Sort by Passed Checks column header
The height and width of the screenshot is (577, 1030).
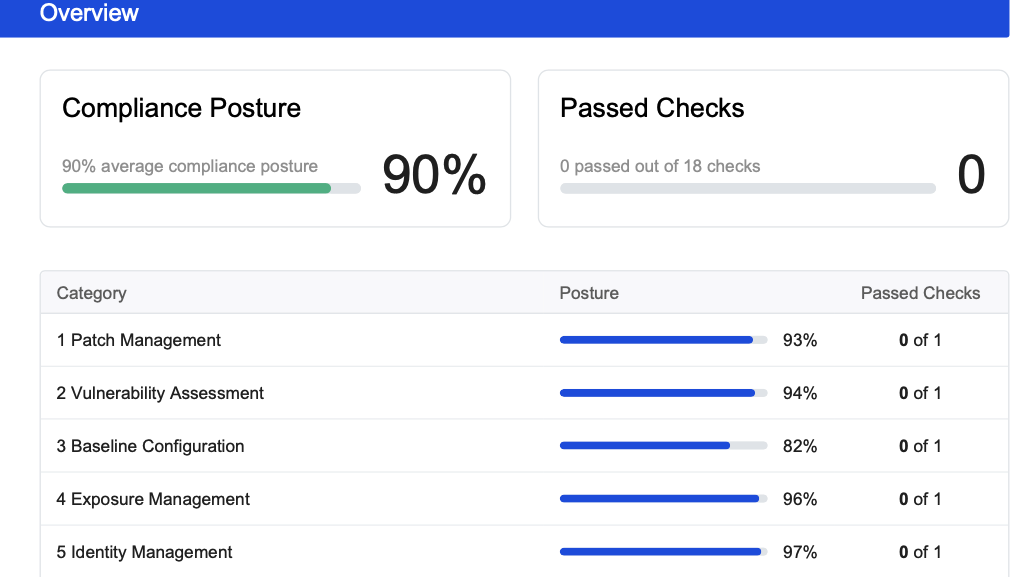[x=920, y=293]
